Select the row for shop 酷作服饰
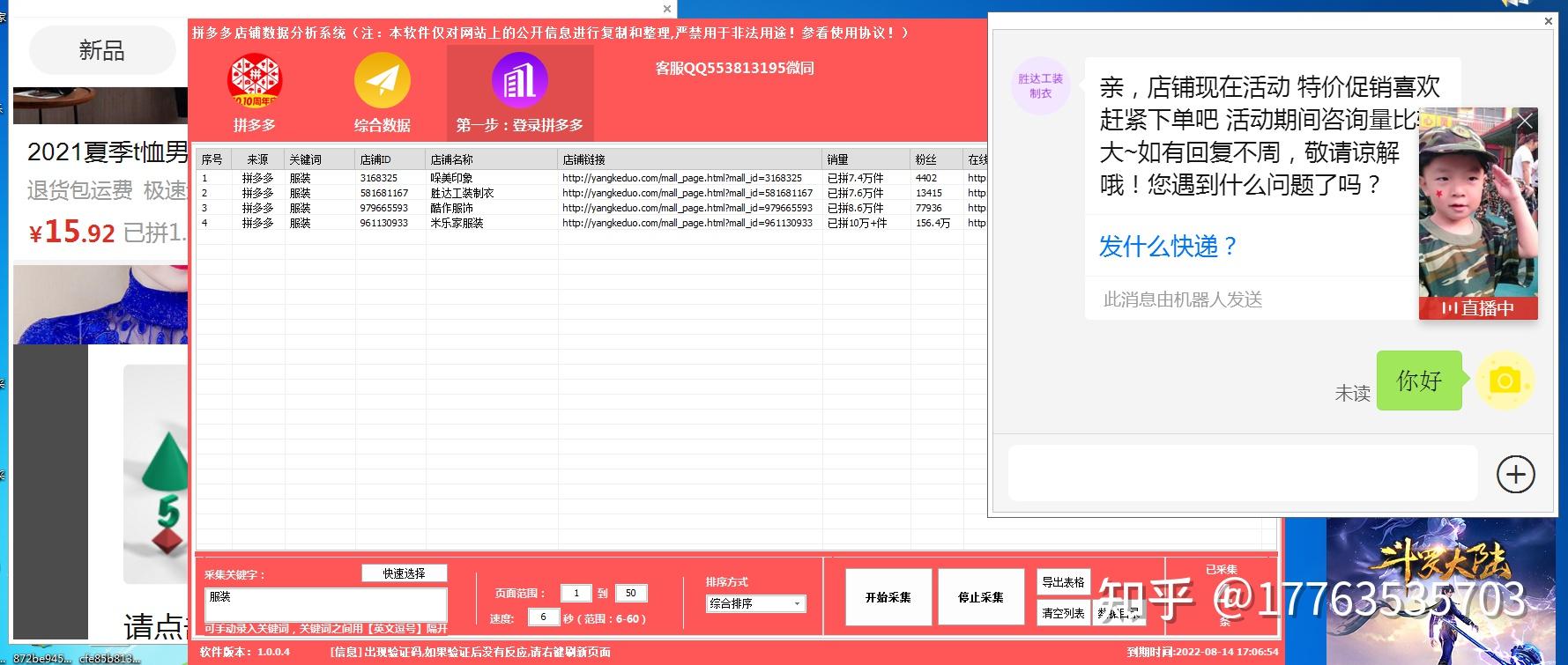Image resolution: width=1568 pixels, height=665 pixels. [x=591, y=208]
